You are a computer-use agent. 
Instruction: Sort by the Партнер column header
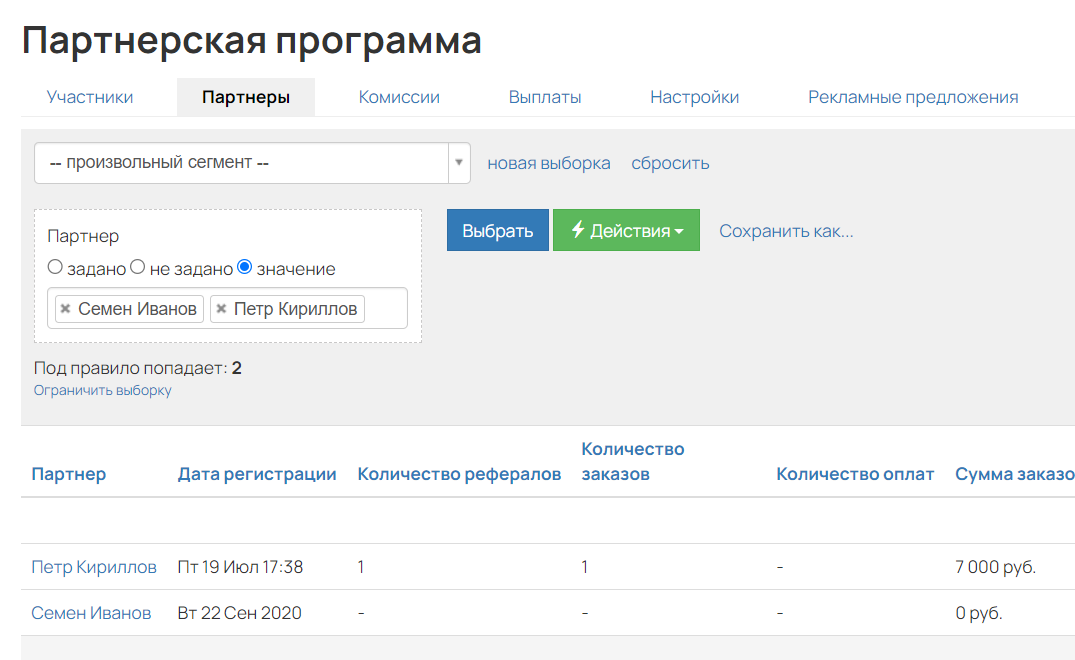69,474
